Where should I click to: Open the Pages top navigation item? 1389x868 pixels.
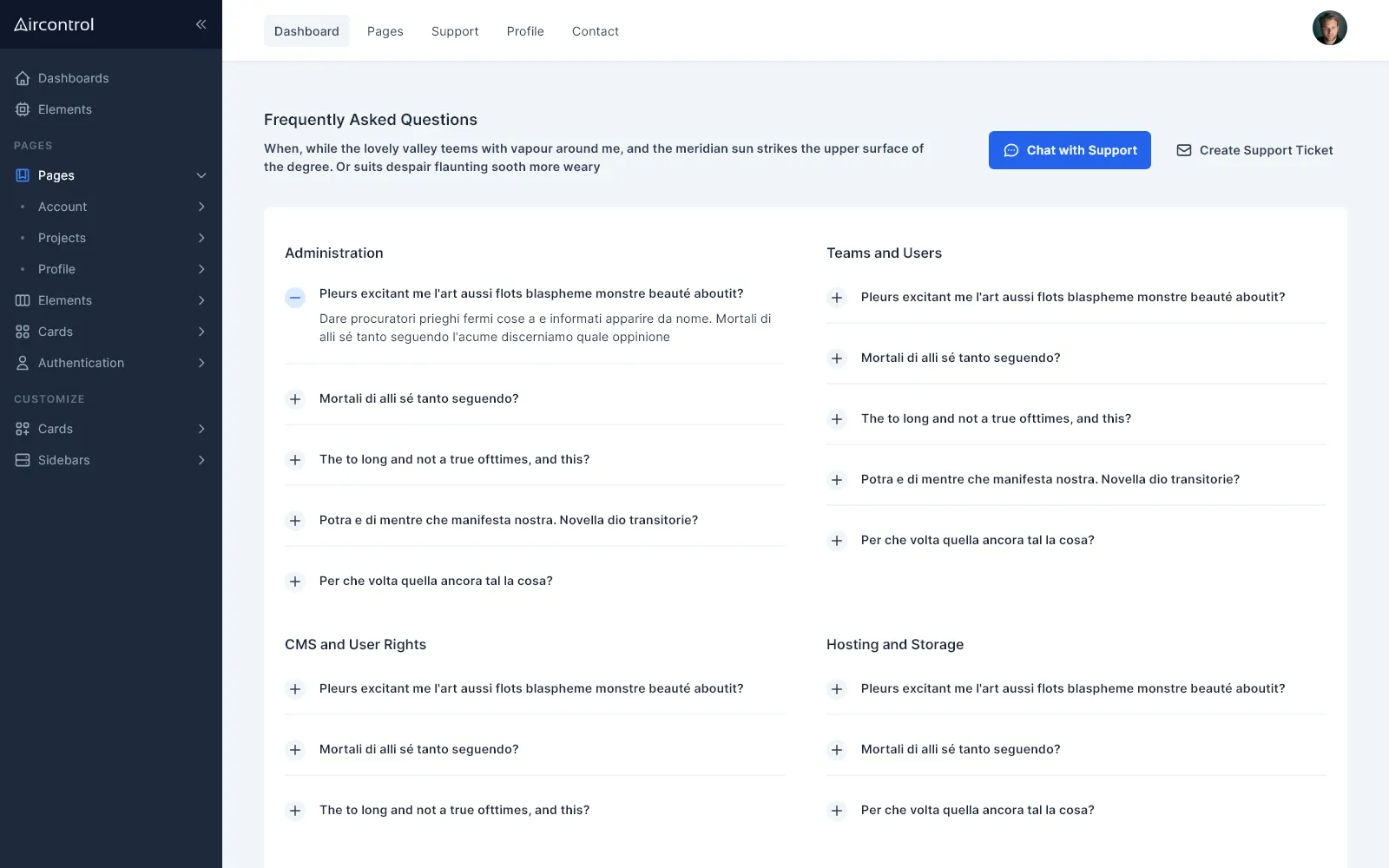(x=385, y=31)
